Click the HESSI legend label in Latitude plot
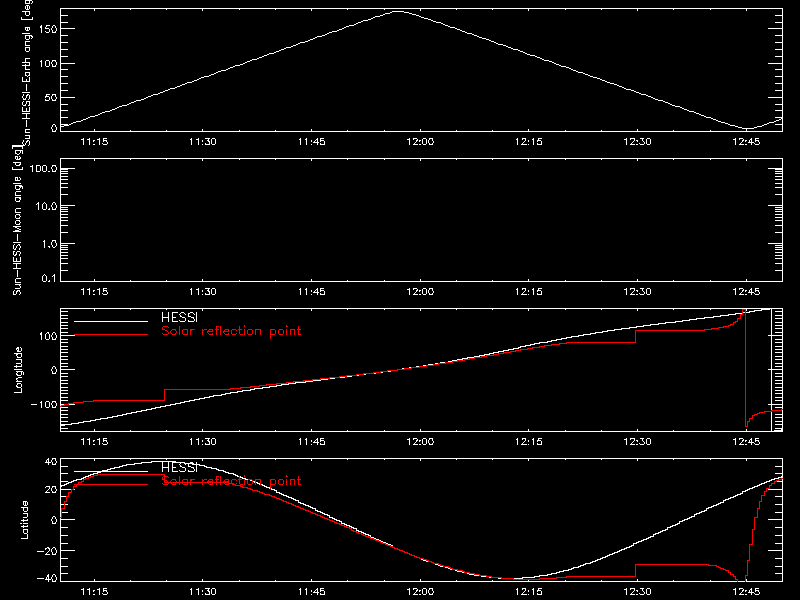800x600 pixels. (179, 467)
